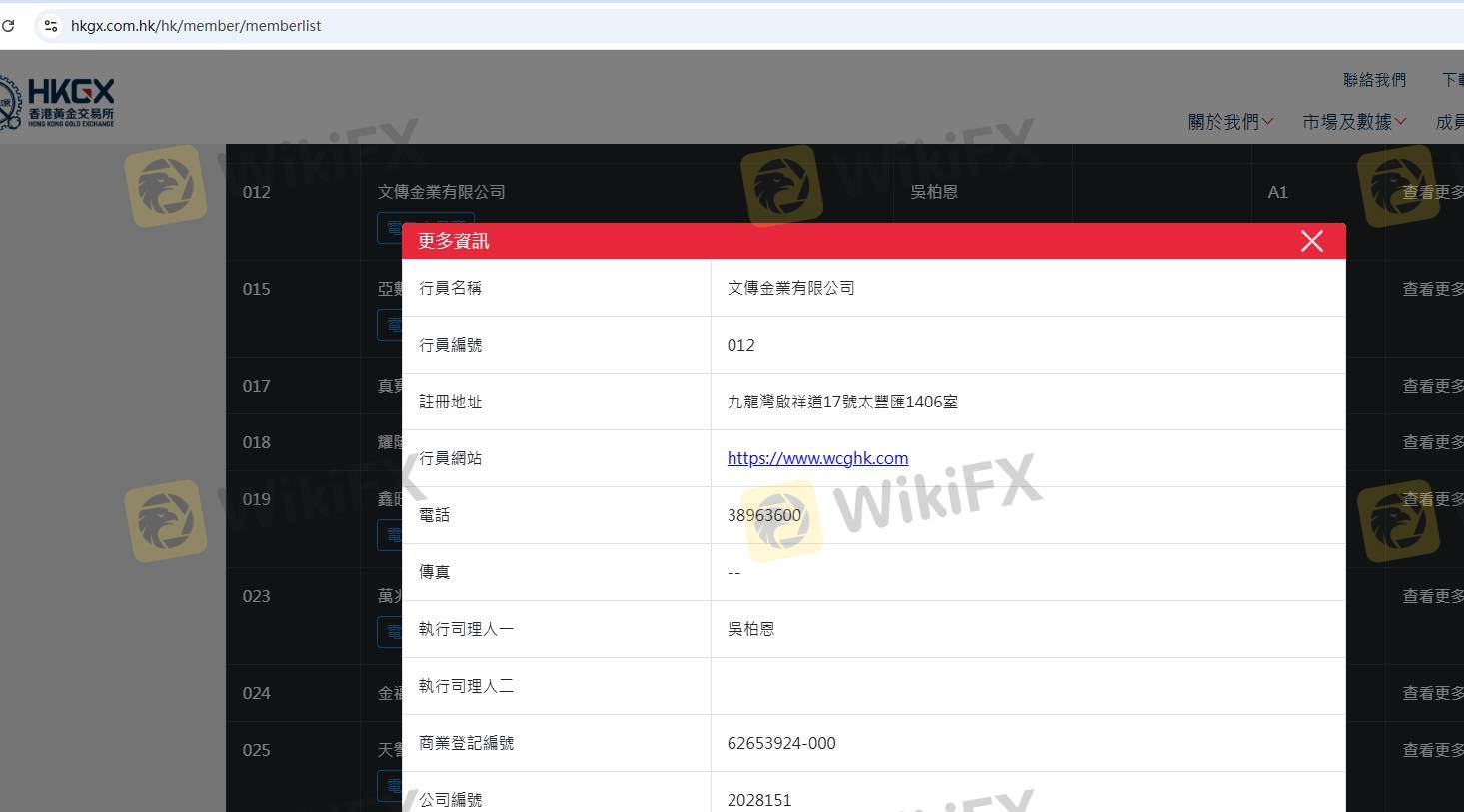Viewport: 1464px width, 812px height.
Task: Click member number 019 in background table
Action: point(257,499)
